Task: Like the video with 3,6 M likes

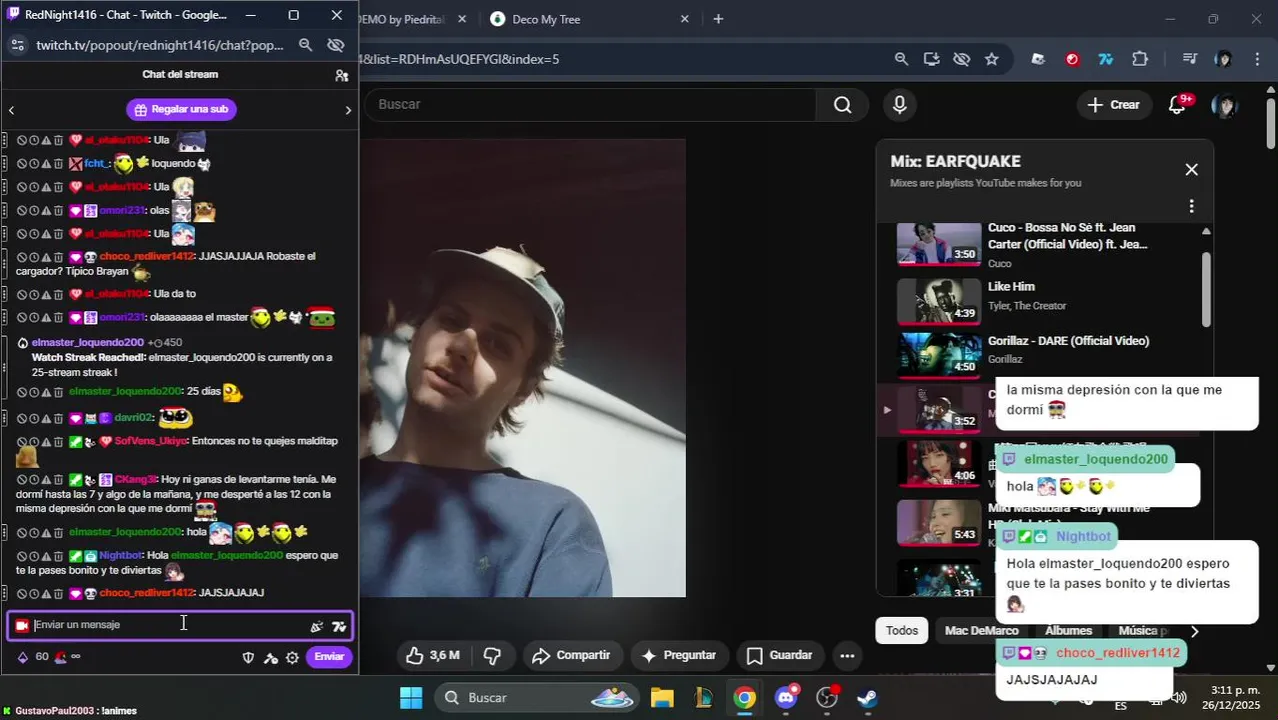Action: [x=432, y=655]
